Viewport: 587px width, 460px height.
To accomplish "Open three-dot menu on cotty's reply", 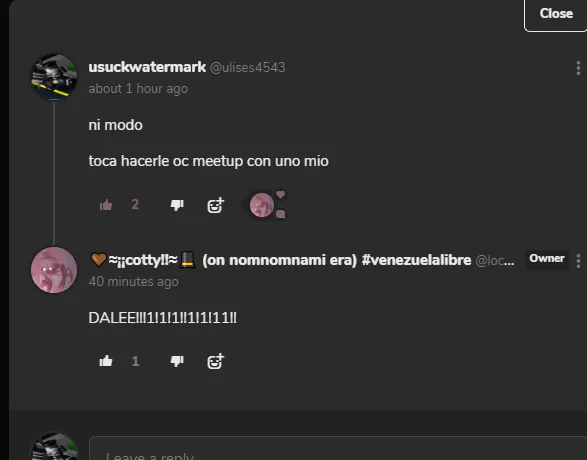I will pyautogui.click(x=578, y=261).
